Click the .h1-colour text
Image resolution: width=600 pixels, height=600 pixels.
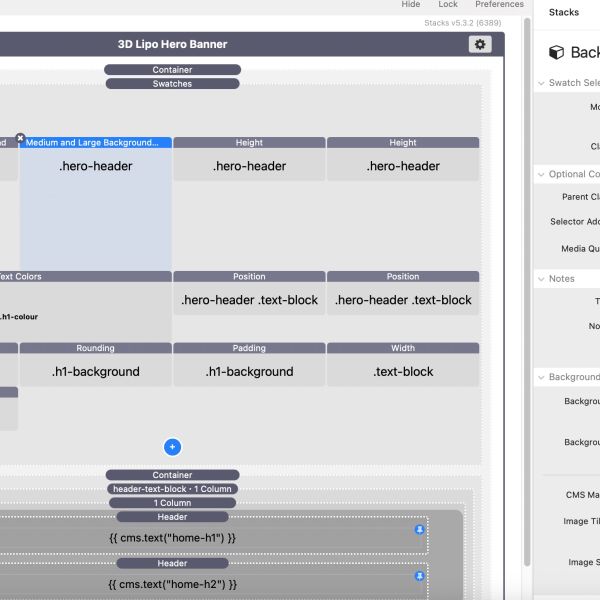coord(19,317)
